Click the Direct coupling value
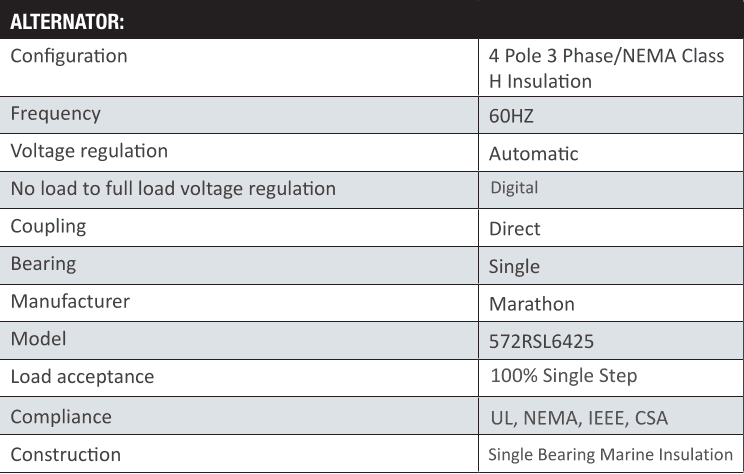 (514, 229)
